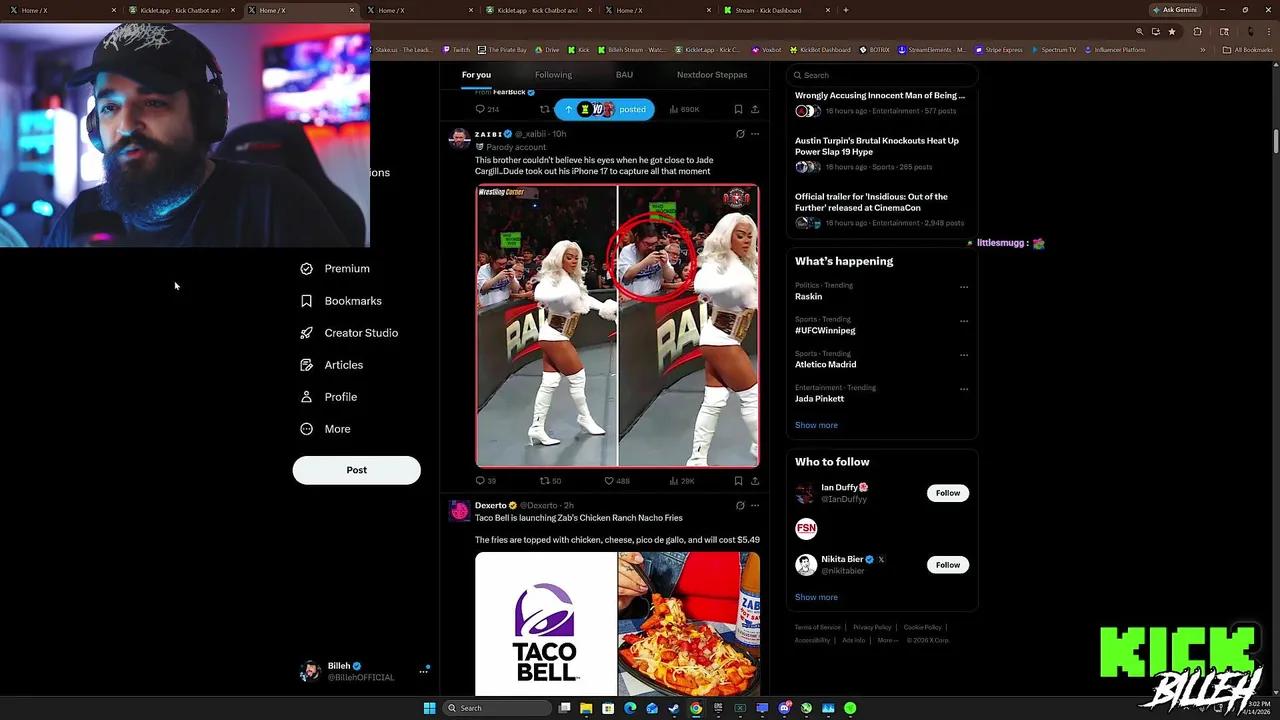Switch to the Following tab

coord(553,75)
